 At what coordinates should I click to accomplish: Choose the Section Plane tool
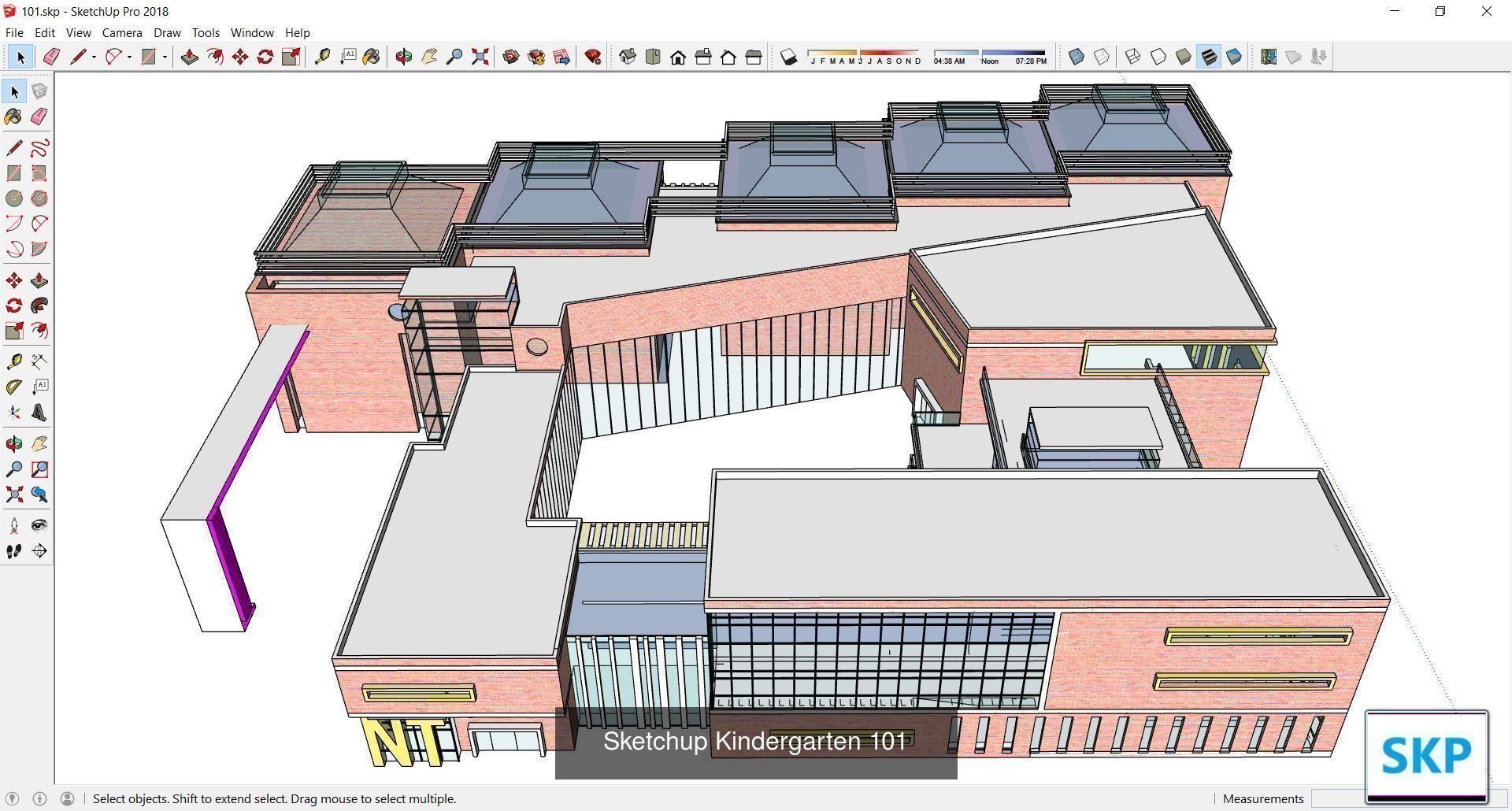(x=39, y=551)
